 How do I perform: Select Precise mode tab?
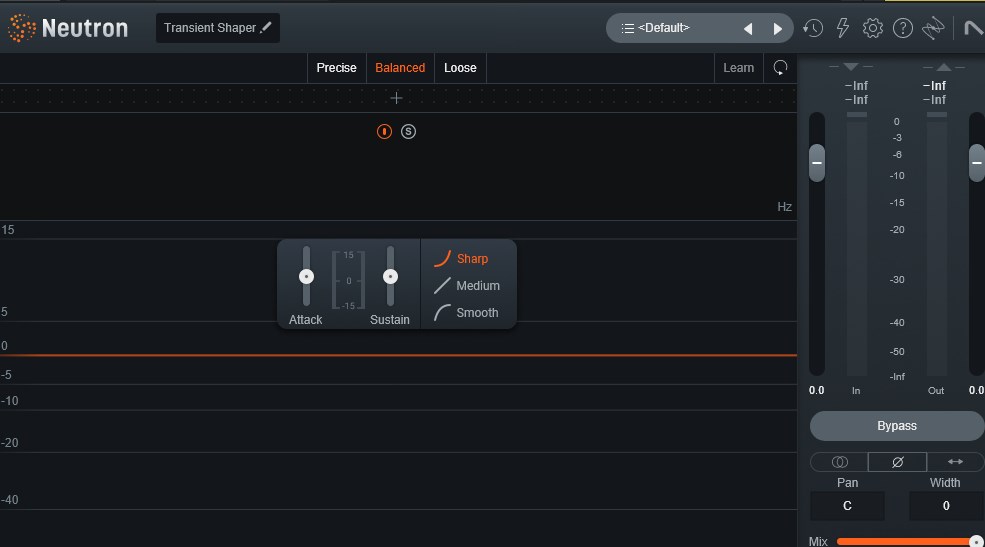click(x=336, y=68)
